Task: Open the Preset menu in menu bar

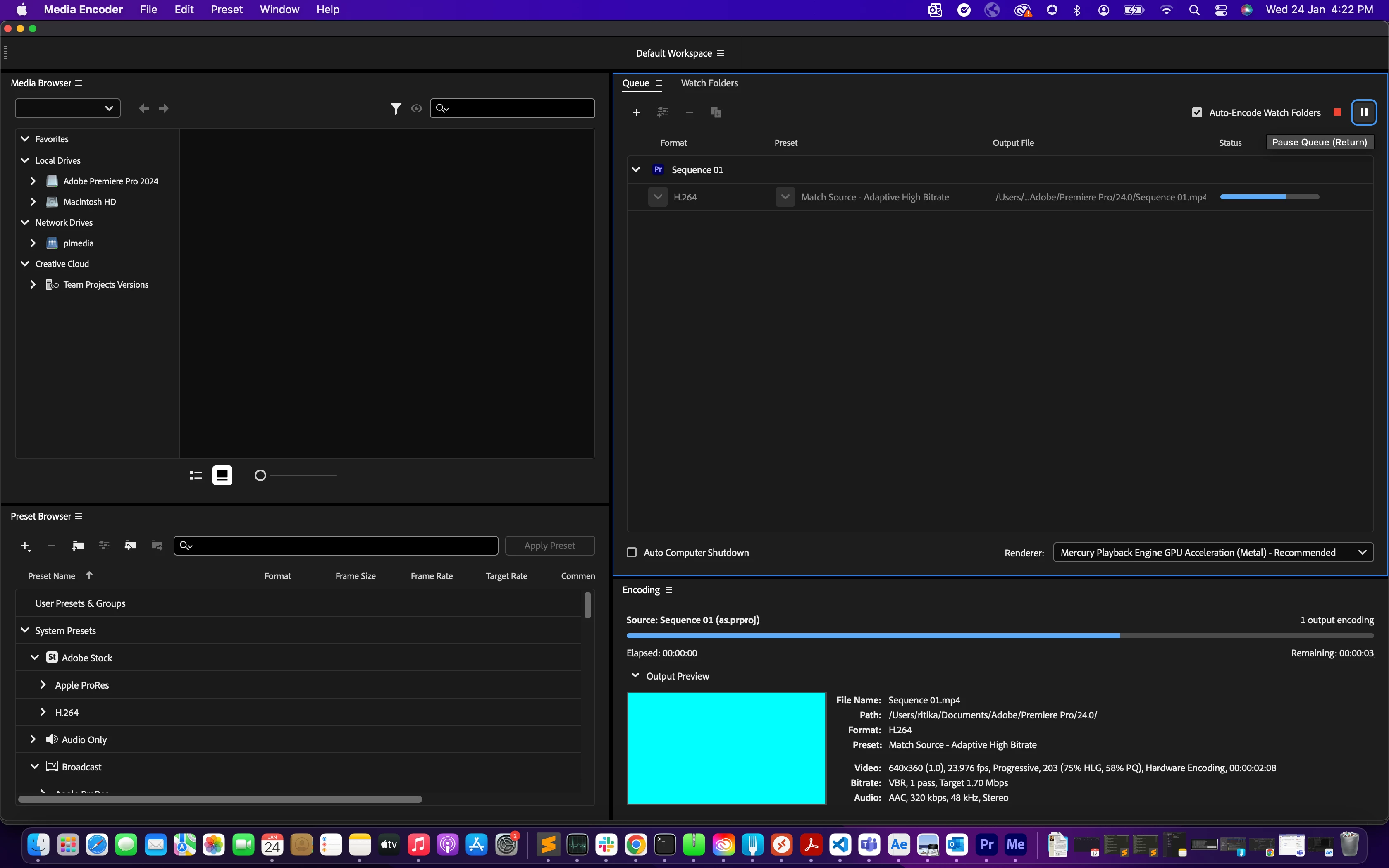Action: [x=226, y=10]
